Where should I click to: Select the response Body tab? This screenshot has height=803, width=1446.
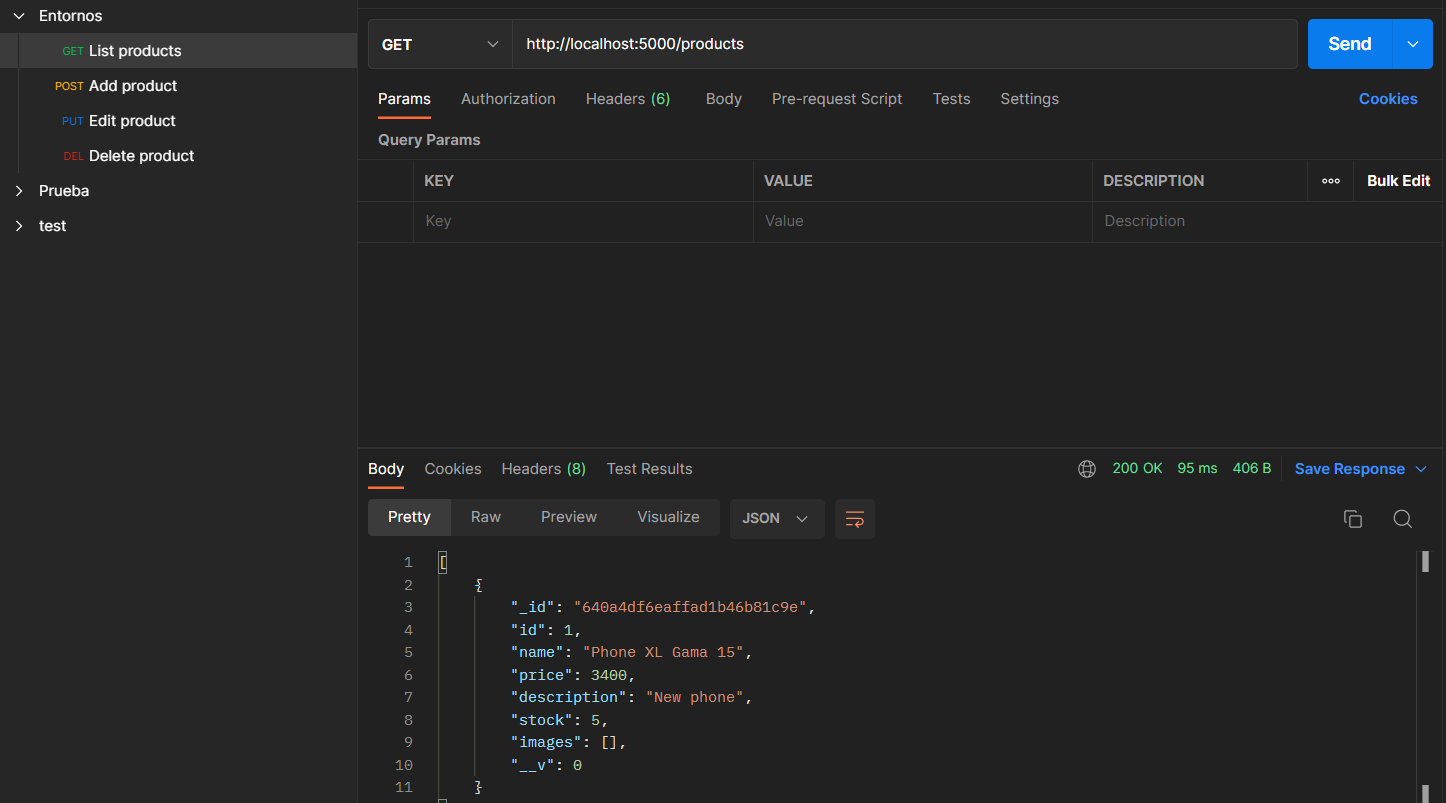click(x=386, y=469)
